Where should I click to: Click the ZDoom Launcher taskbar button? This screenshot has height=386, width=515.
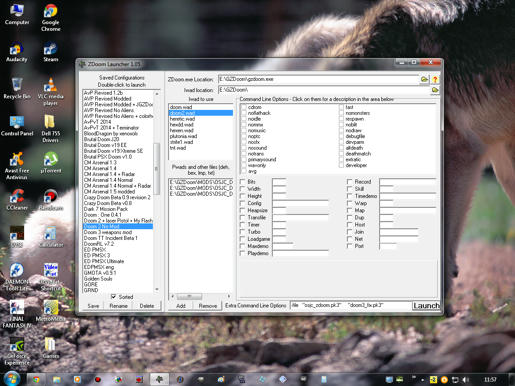click(159, 379)
